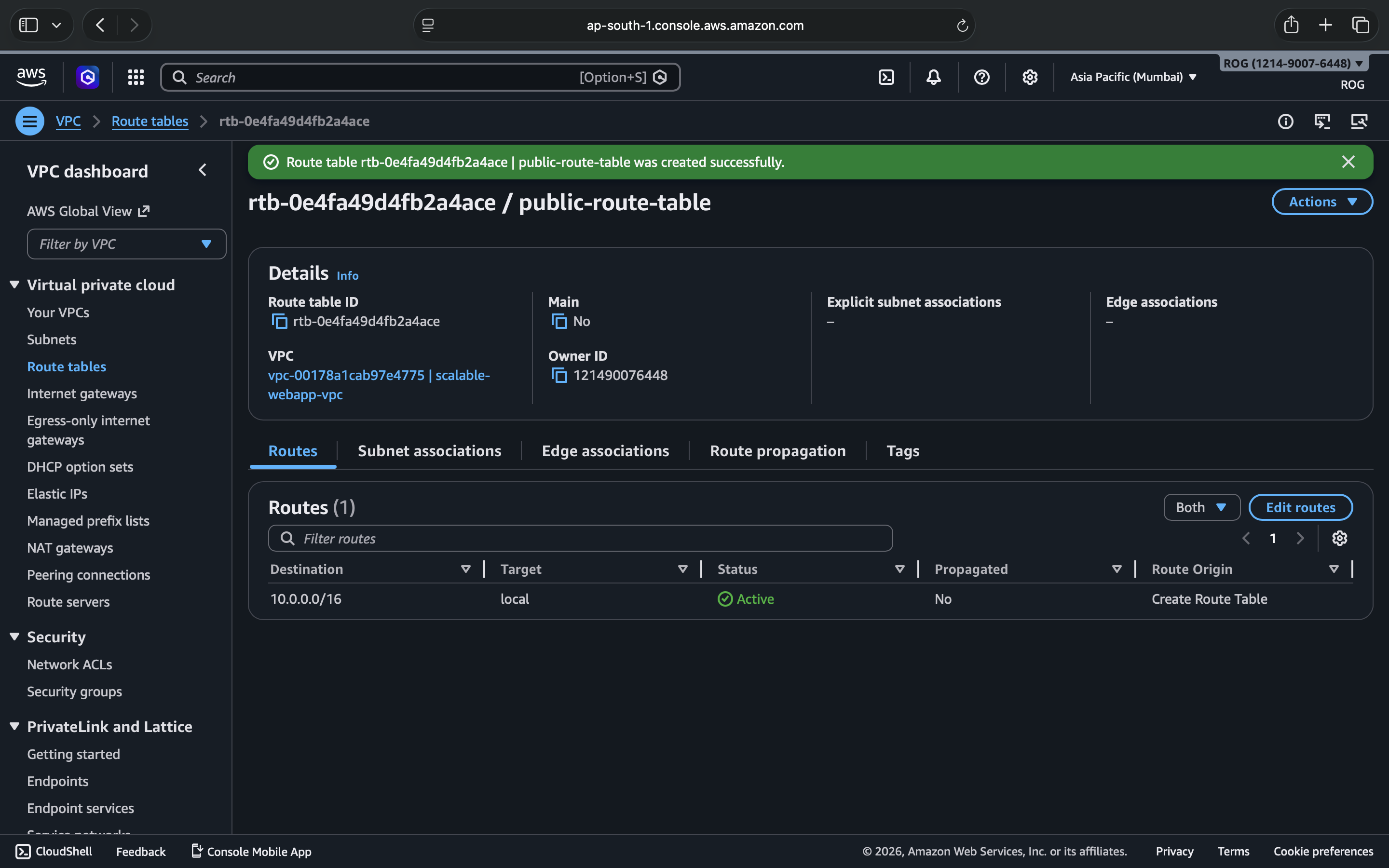
Task: Open the AWS services grid menu
Action: (136, 77)
